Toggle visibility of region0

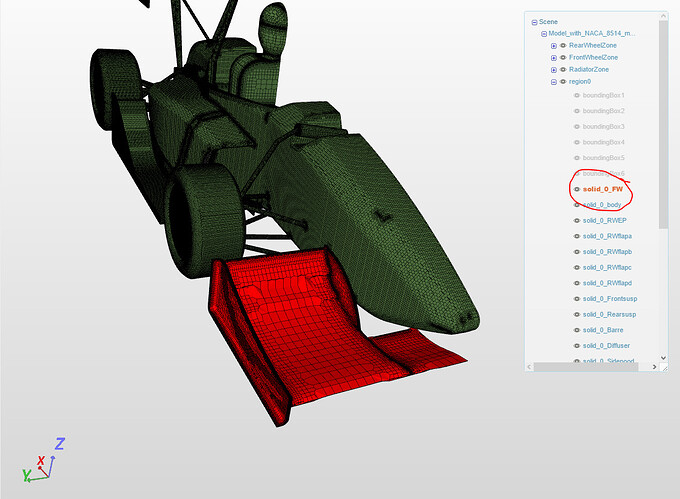point(563,82)
